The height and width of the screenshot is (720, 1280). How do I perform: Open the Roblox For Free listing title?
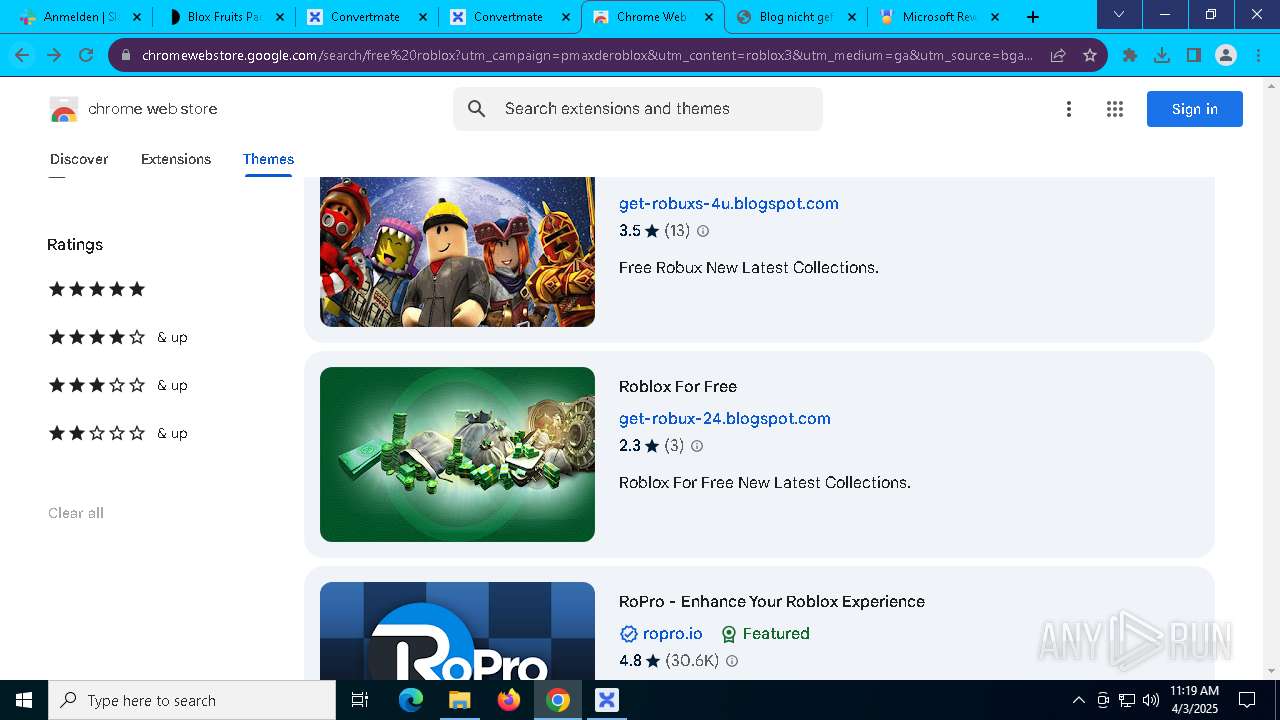[678, 386]
